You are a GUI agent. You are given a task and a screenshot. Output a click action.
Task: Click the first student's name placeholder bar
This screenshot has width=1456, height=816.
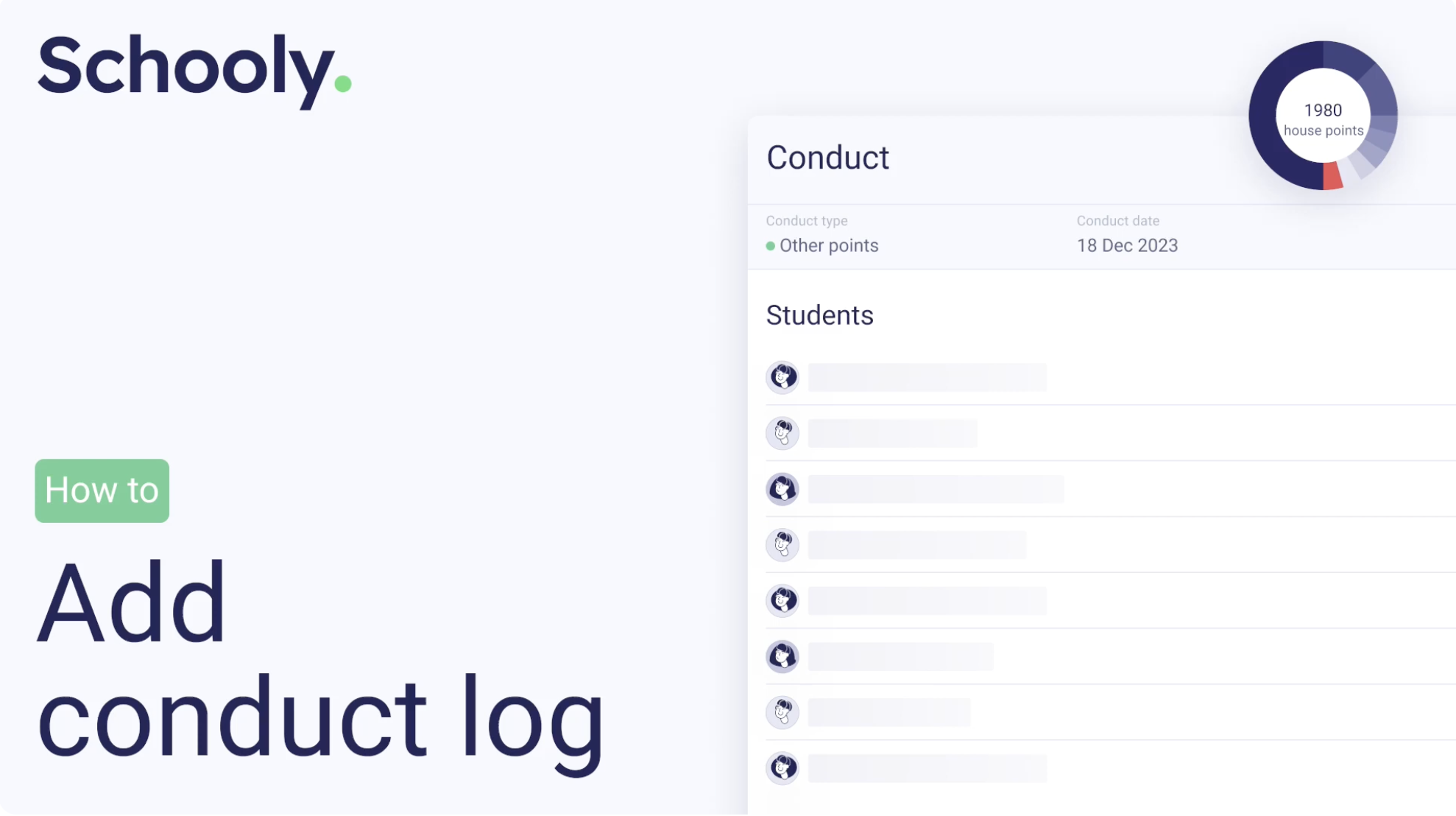click(x=927, y=377)
